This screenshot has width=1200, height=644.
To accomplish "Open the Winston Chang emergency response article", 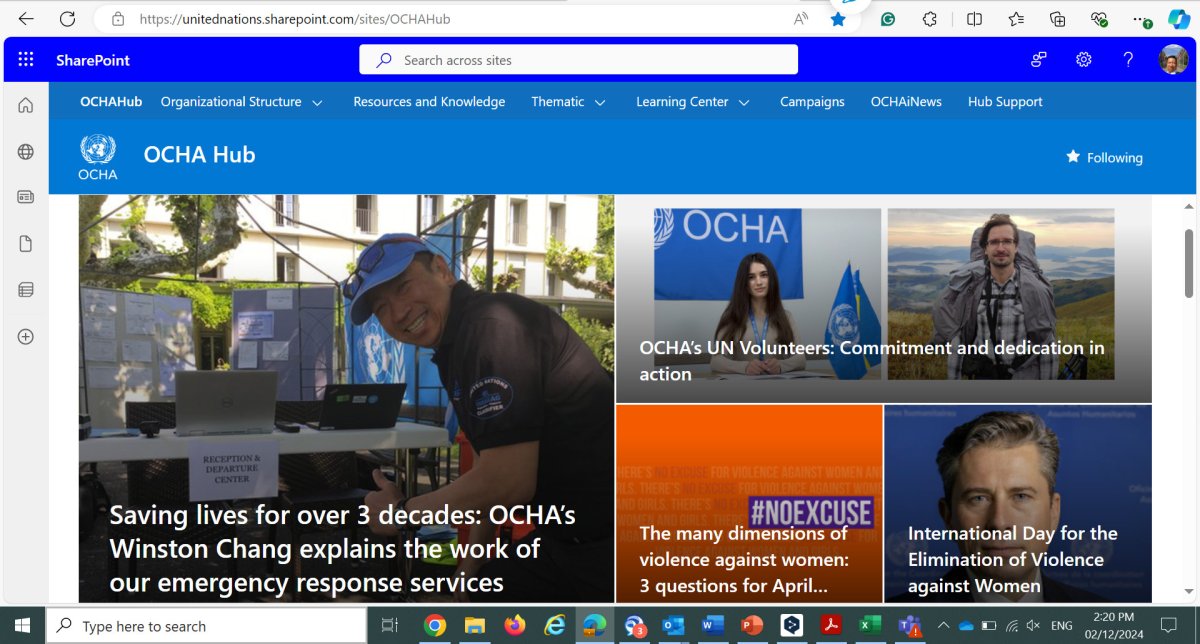I will [x=342, y=548].
